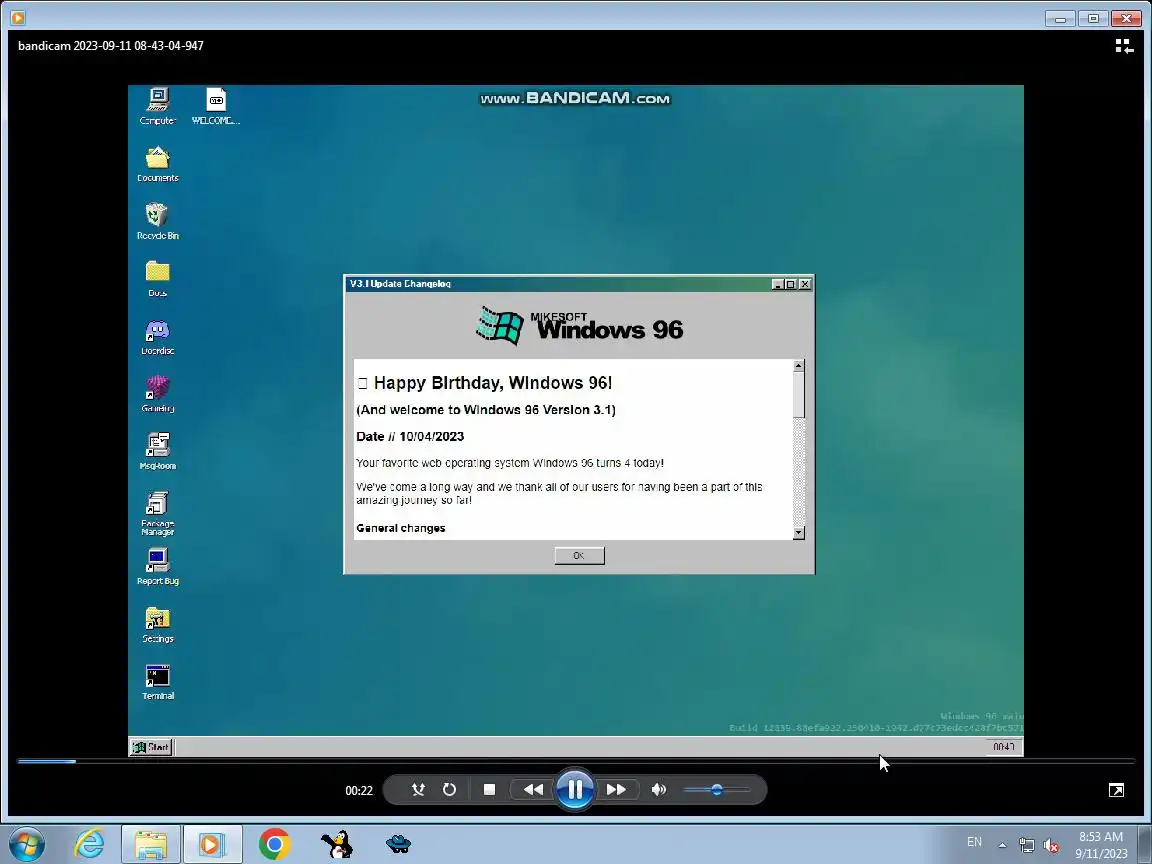The image size is (1152, 864).
Task: Launch the Gaming purple cube icon
Action: [x=158, y=394]
